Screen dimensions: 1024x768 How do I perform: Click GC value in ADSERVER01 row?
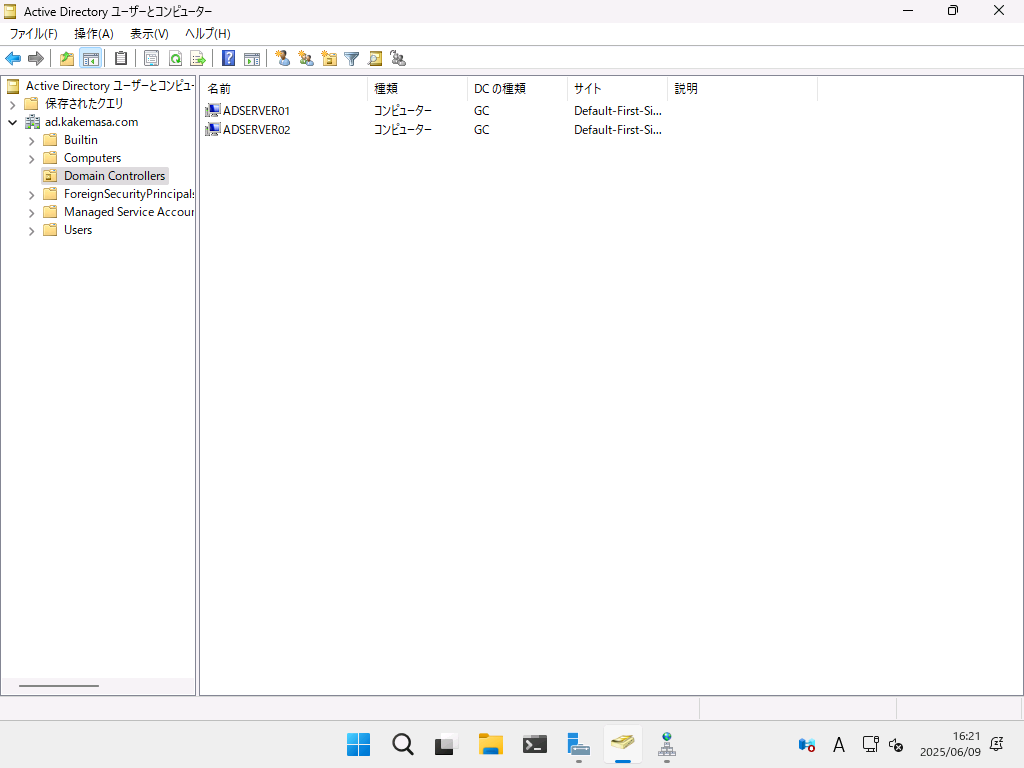point(482,111)
